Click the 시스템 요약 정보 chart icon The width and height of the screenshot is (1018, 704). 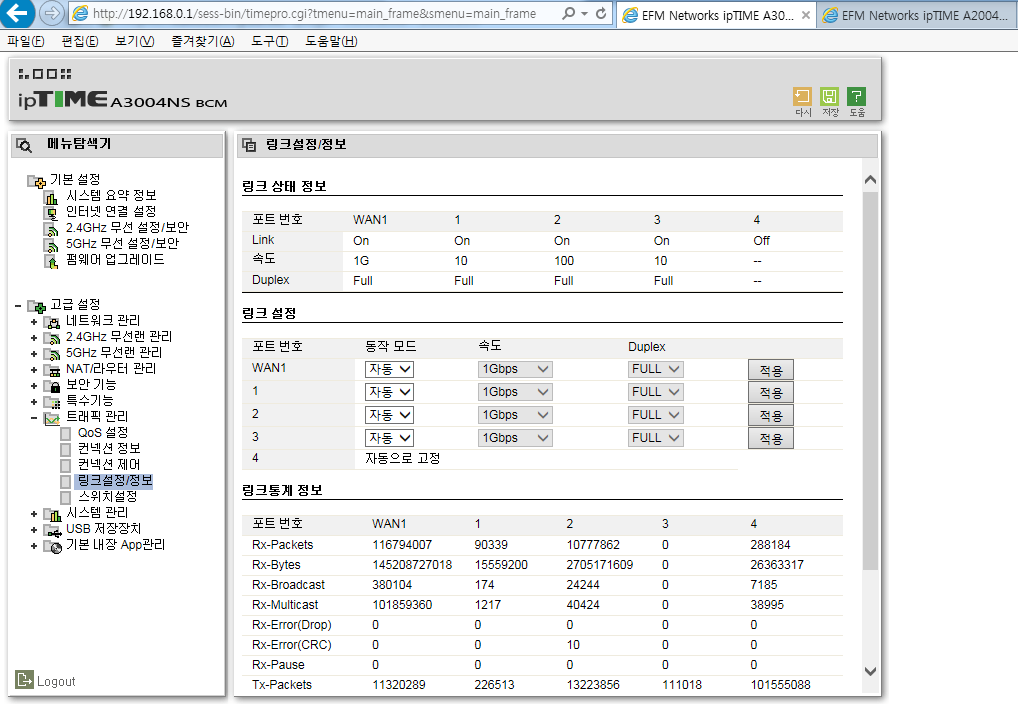click(51, 197)
